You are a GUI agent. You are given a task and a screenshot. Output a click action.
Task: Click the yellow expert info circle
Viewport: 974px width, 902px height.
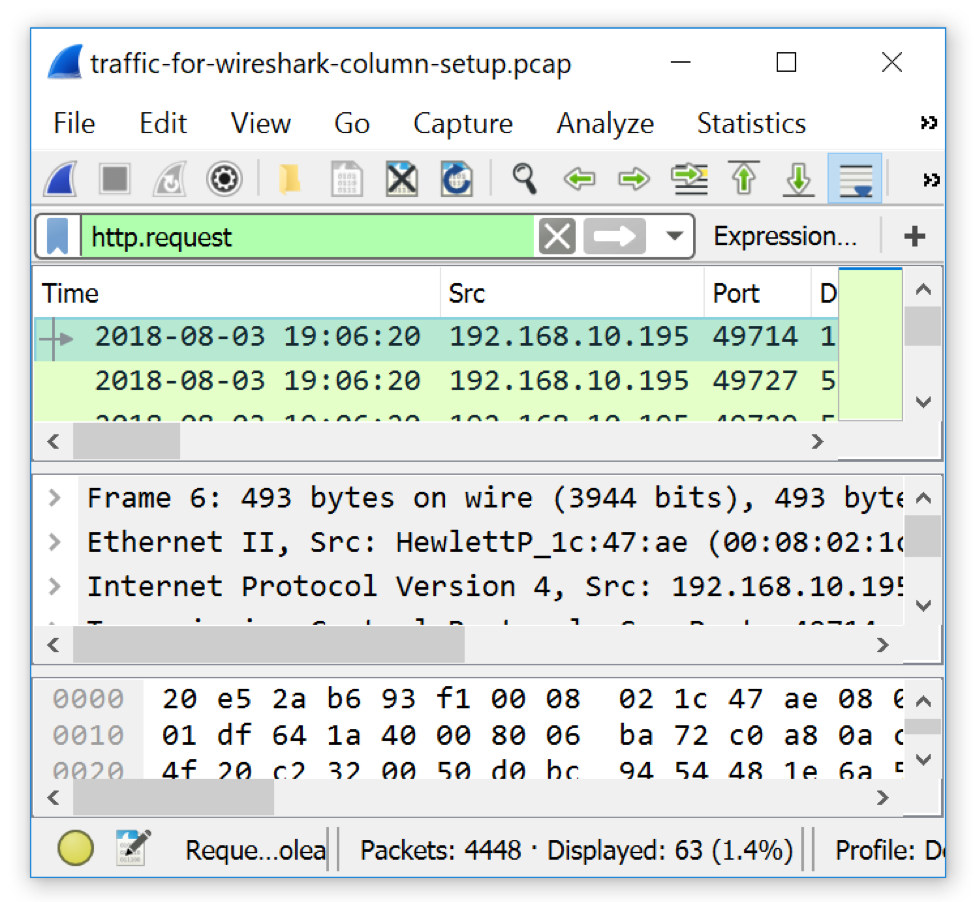point(76,849)
